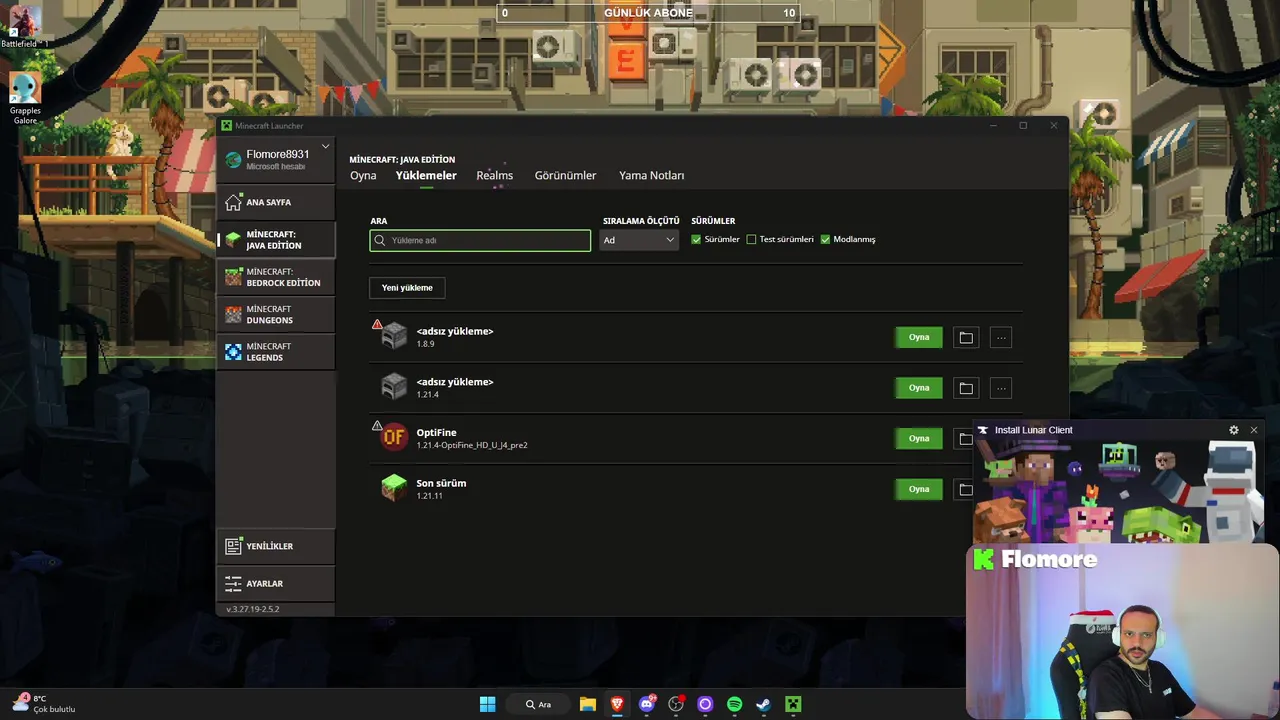Click Oyna for the Son sürüm installation

pyautogui.click(x=919, y=489)
